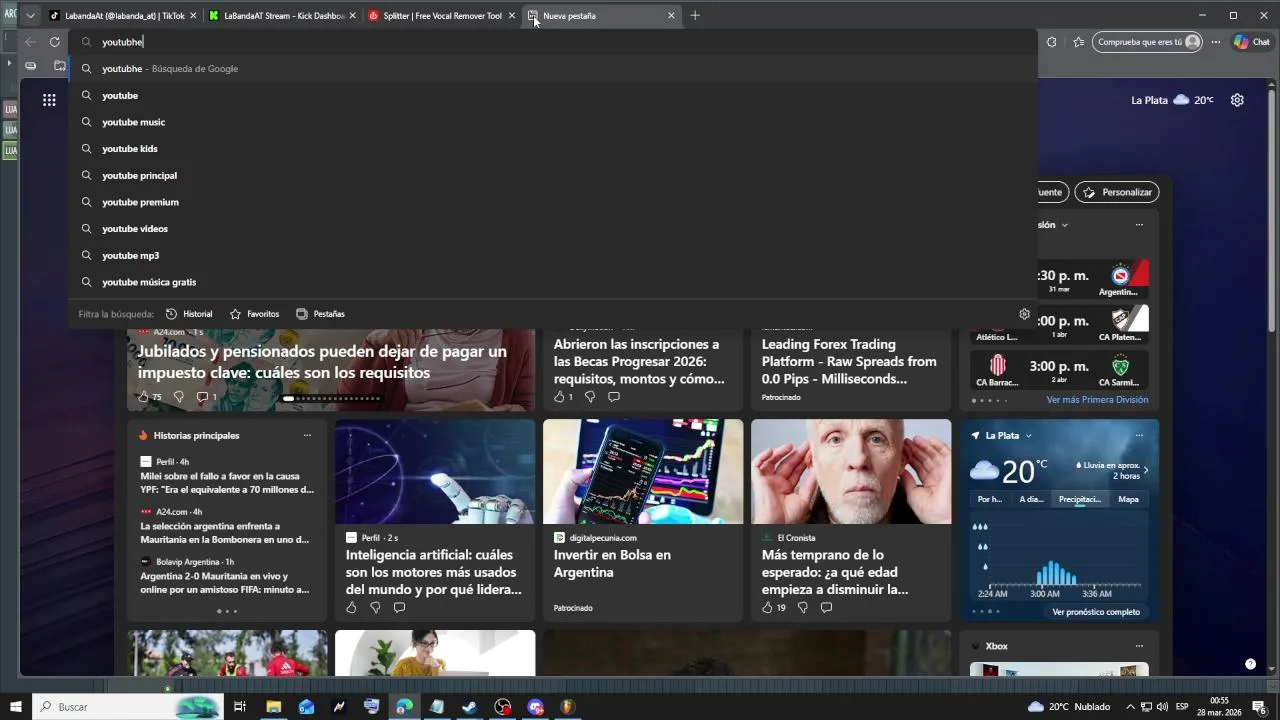
Task: Pick the 'youtube videos' suggestion
Action: (x=552, y=229)
